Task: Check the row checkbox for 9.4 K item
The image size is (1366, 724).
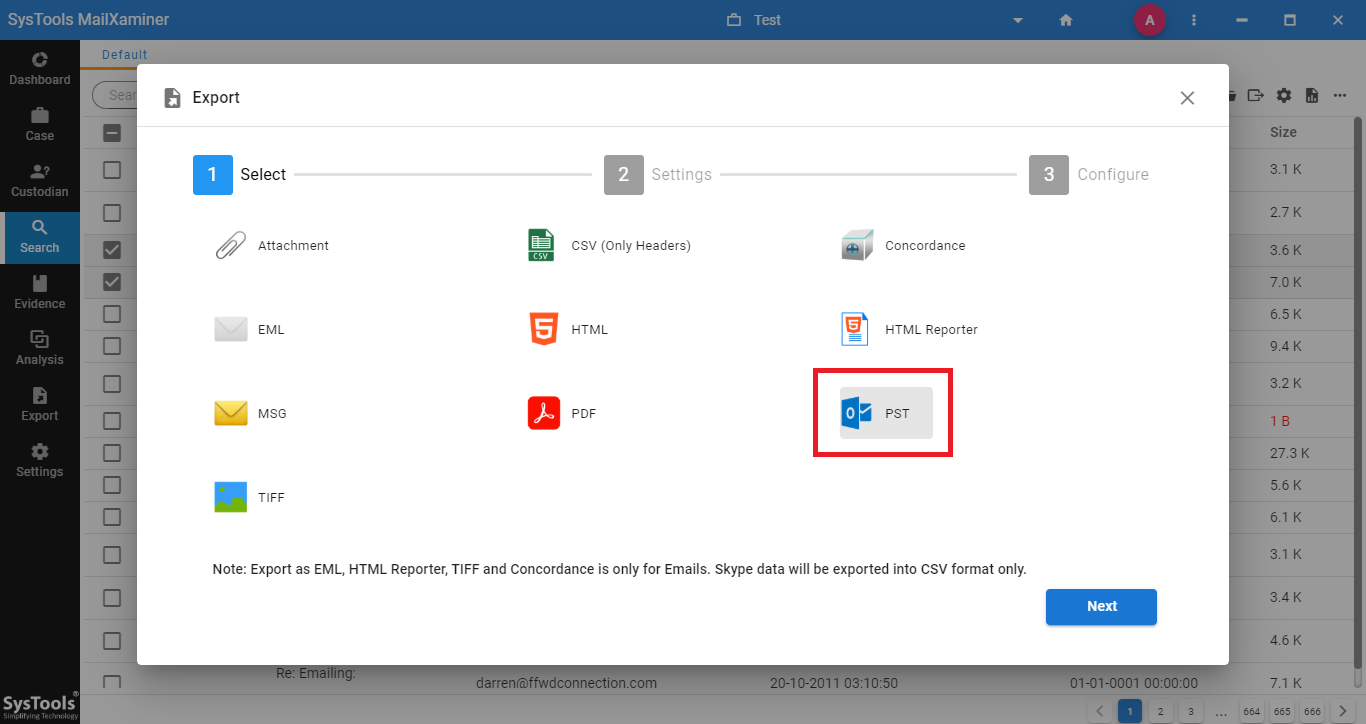Action: [x=112, y=346]
